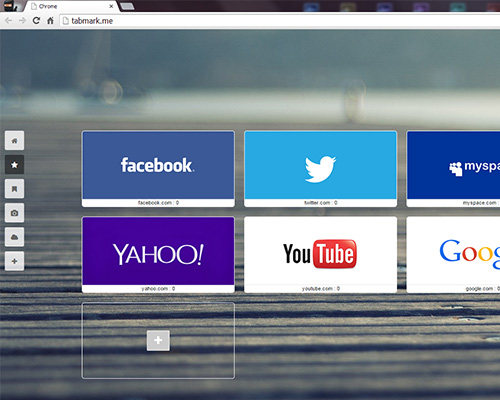The image size is (500, 400).
Task: Open the Facebook speed dial tile
Action: (x=158, y=169)
